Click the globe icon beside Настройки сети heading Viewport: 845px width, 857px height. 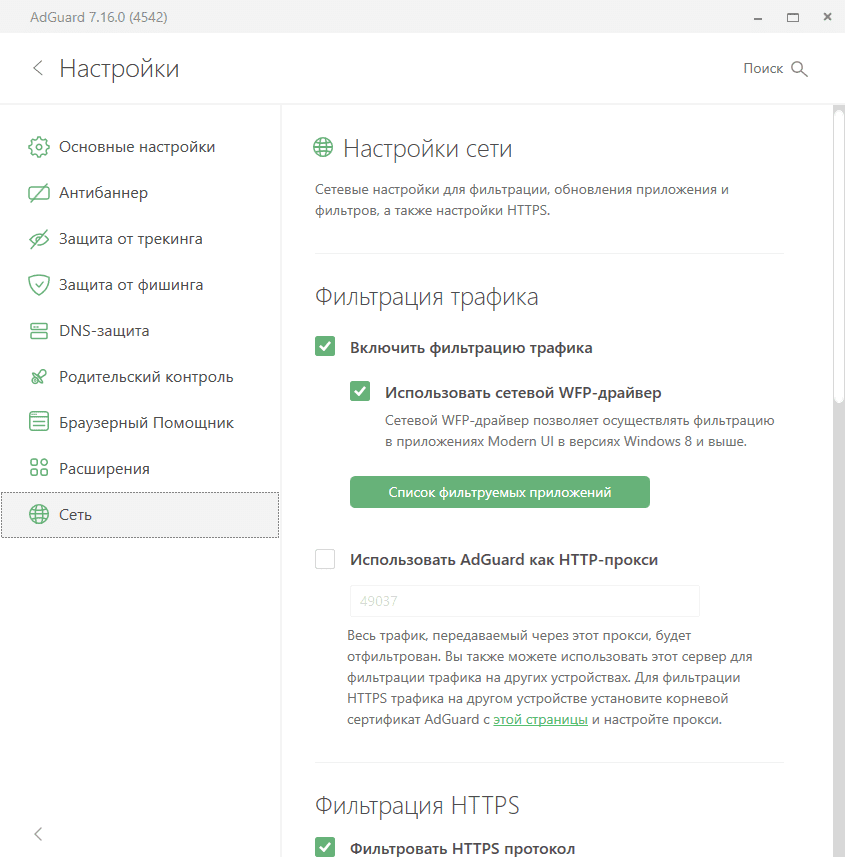pyautogui.click(x=323, y=147)
